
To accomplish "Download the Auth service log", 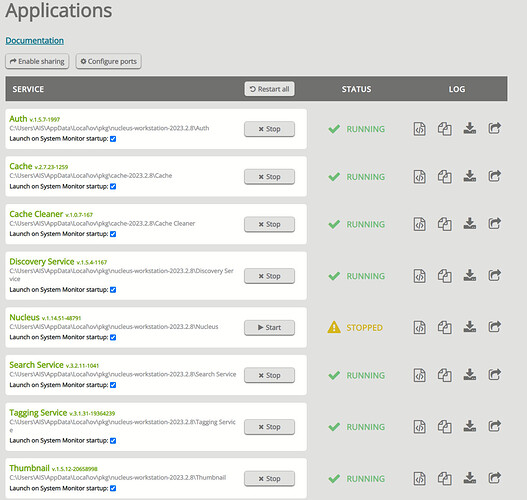I will 470,128.
